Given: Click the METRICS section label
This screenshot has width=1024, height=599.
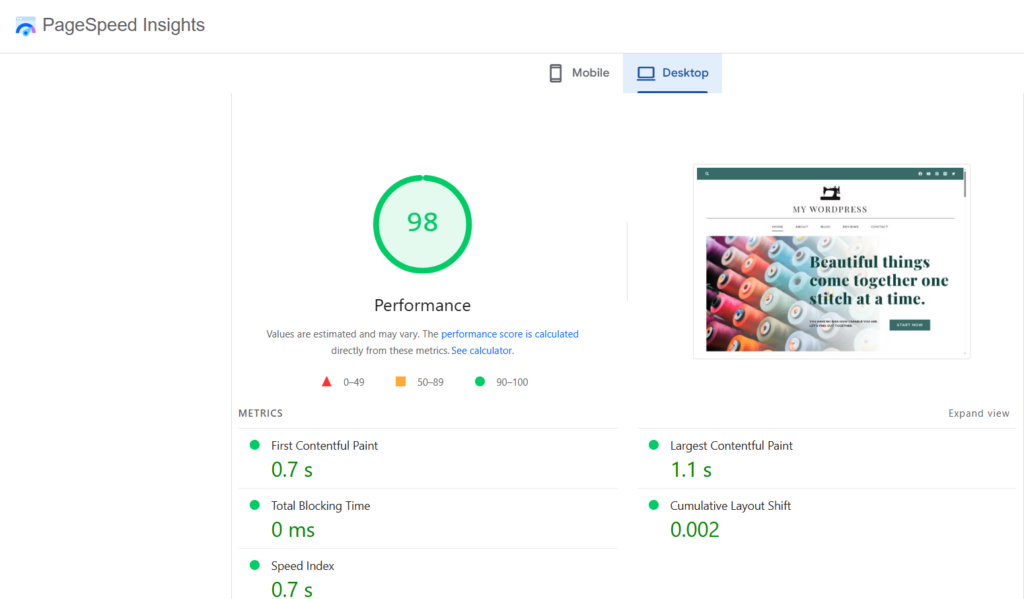Looking at the screenshot, I should [261, 413].
